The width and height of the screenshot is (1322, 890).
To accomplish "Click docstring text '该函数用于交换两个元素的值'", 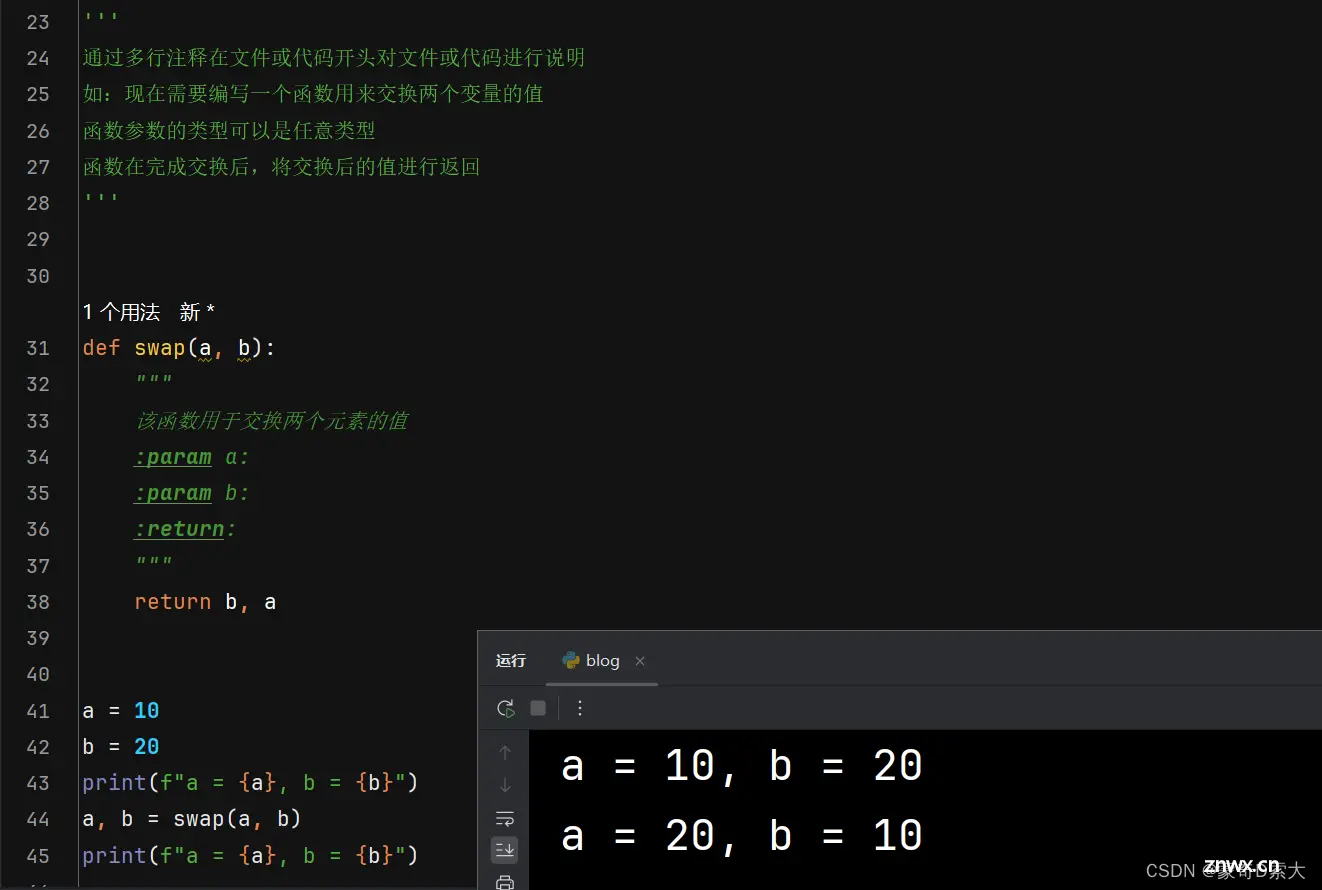I will point(271,421).
